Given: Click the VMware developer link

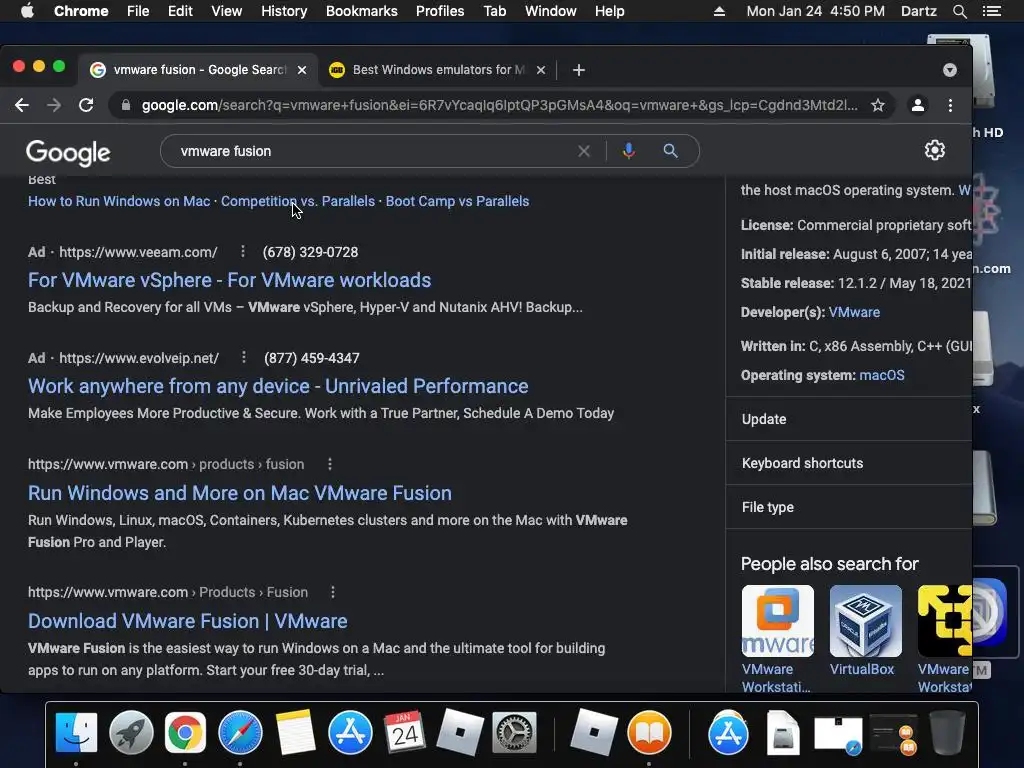Looking at the screenshot, I should [854, 312].
